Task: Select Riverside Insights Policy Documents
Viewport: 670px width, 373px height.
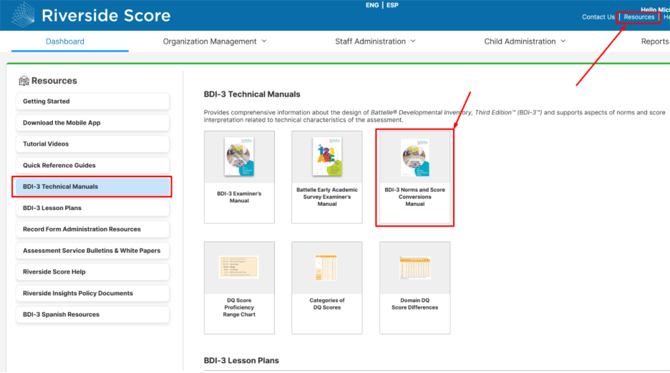Action: (92, 293)
